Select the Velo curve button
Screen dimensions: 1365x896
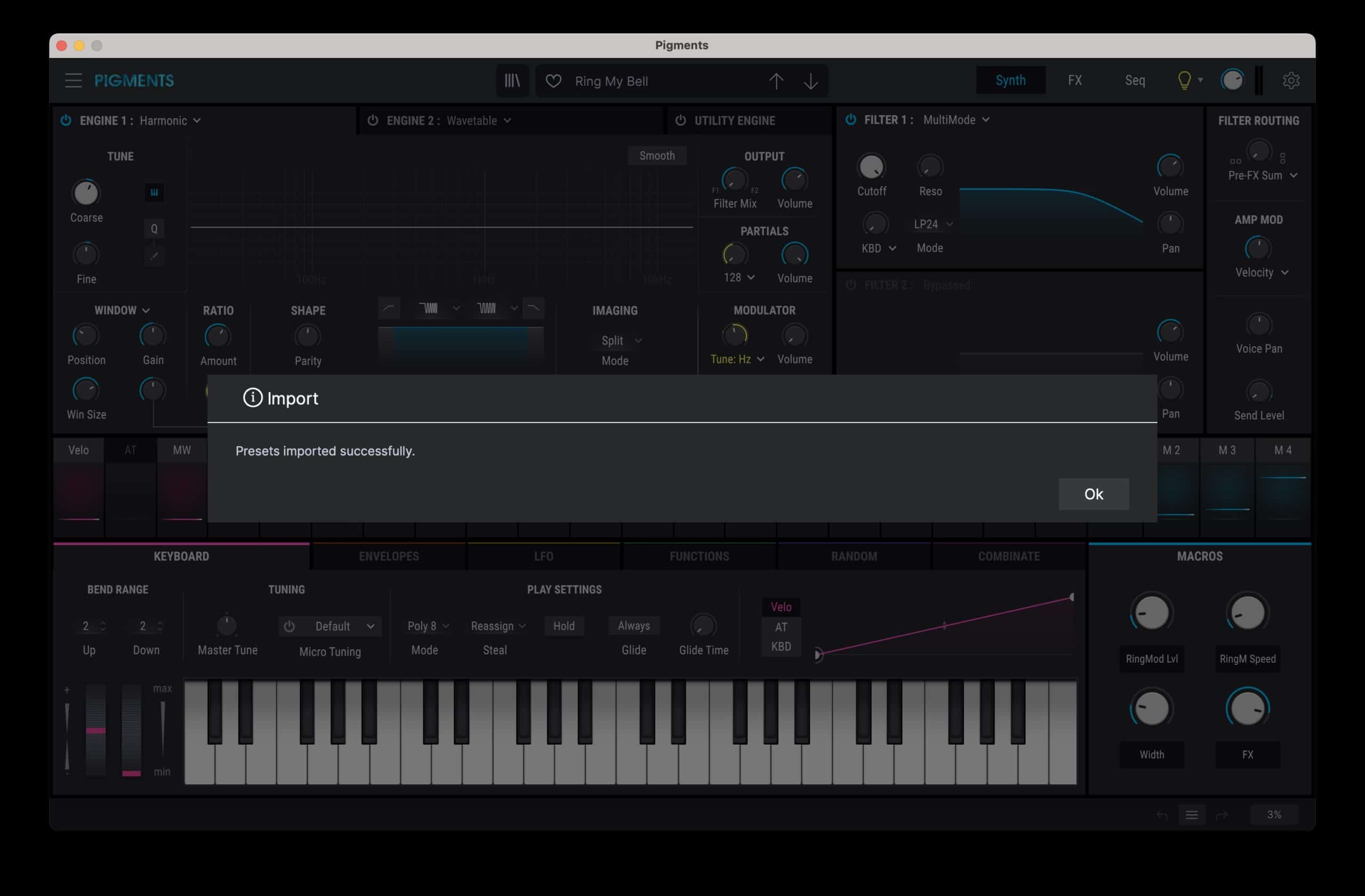[781, 607]
